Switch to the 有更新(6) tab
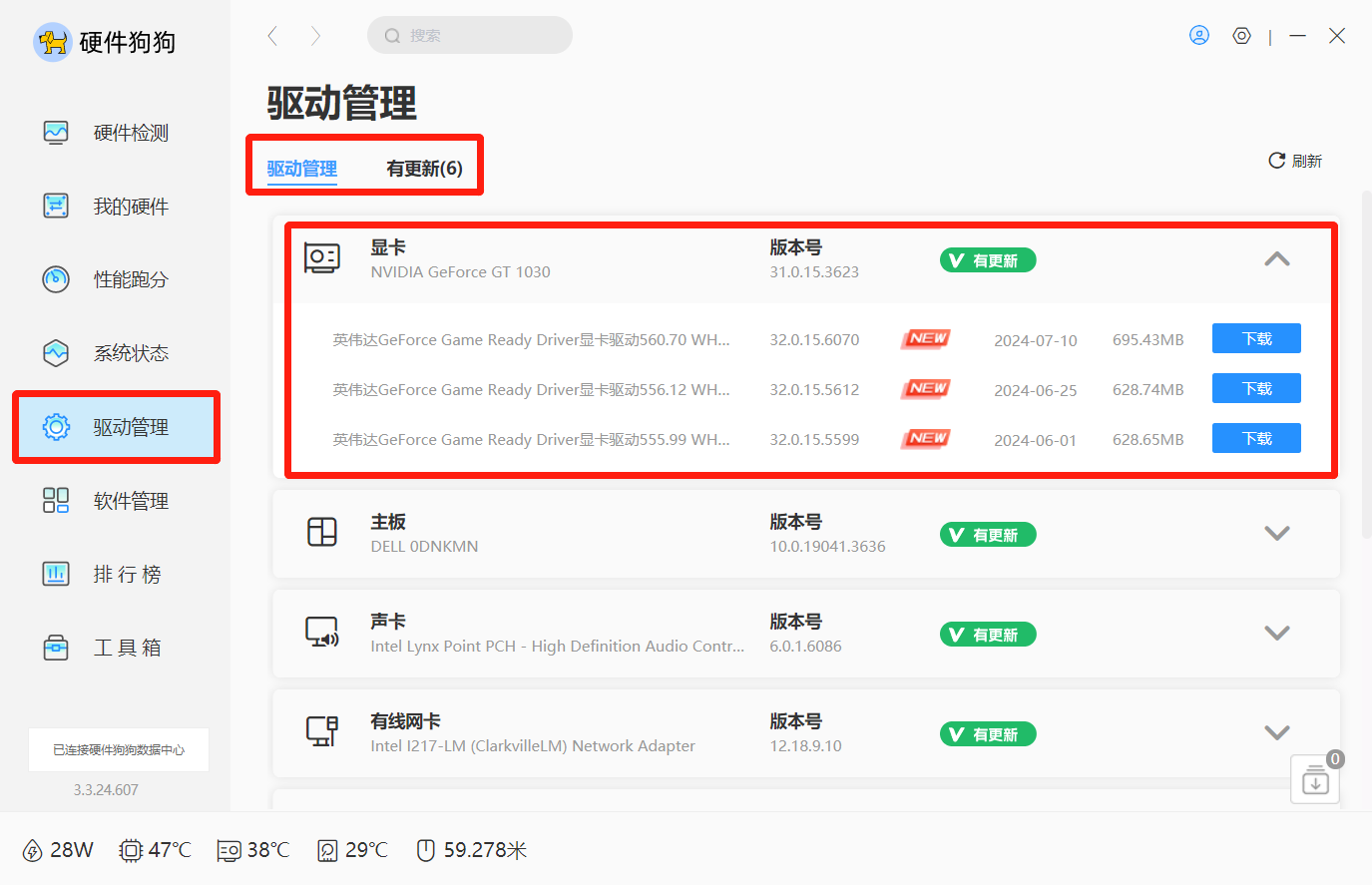 tap(425, 169)
